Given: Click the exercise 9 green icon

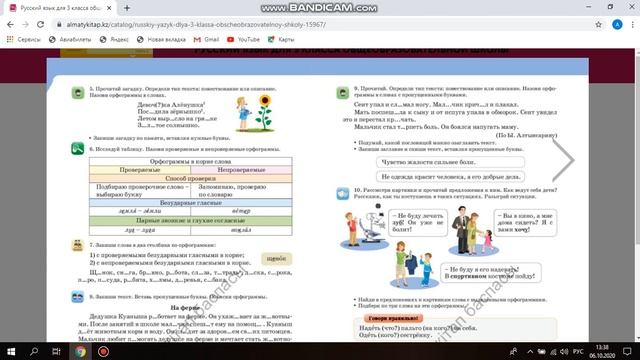Looking at the screenshot, I should tap(342, 93).
